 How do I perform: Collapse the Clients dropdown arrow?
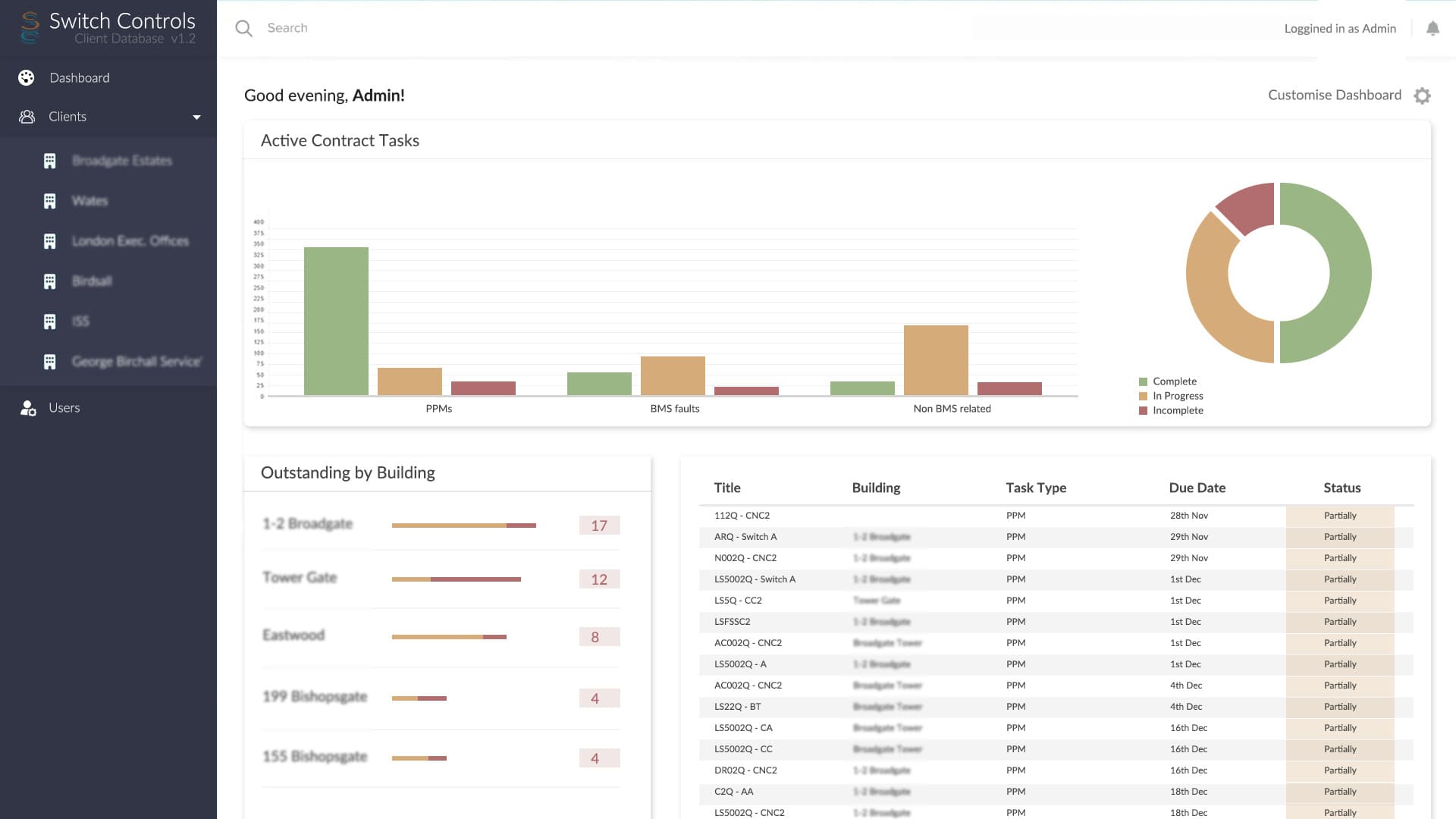[196, 118]
